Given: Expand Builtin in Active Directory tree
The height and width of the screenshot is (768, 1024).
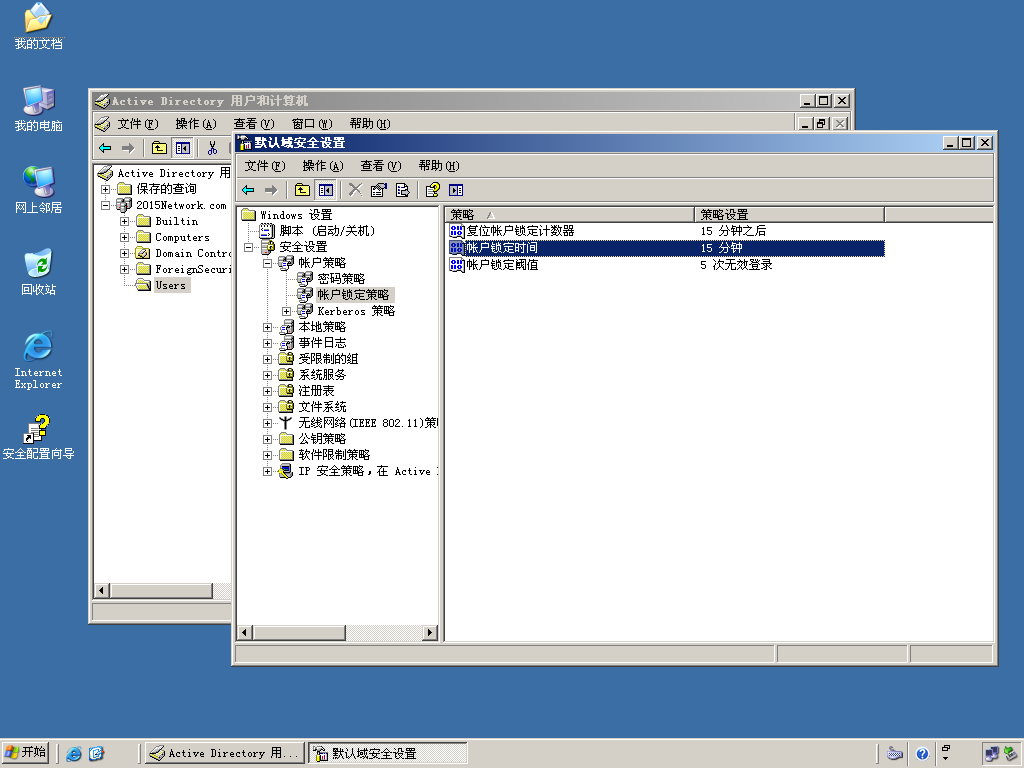Looking at the screenshot, I should [x=124, y=221].
